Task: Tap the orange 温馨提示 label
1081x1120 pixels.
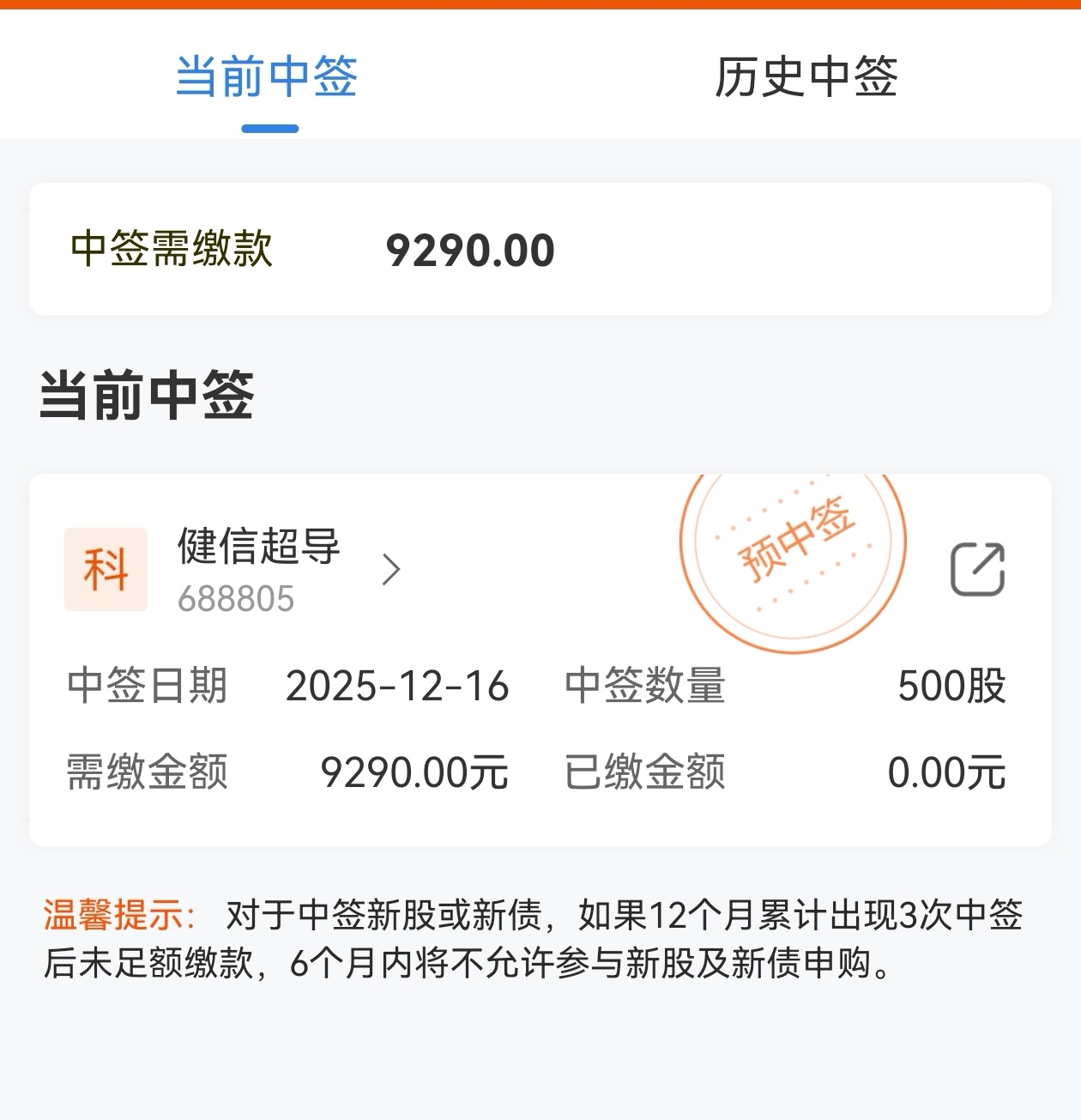Action: [x=120, y=915]
